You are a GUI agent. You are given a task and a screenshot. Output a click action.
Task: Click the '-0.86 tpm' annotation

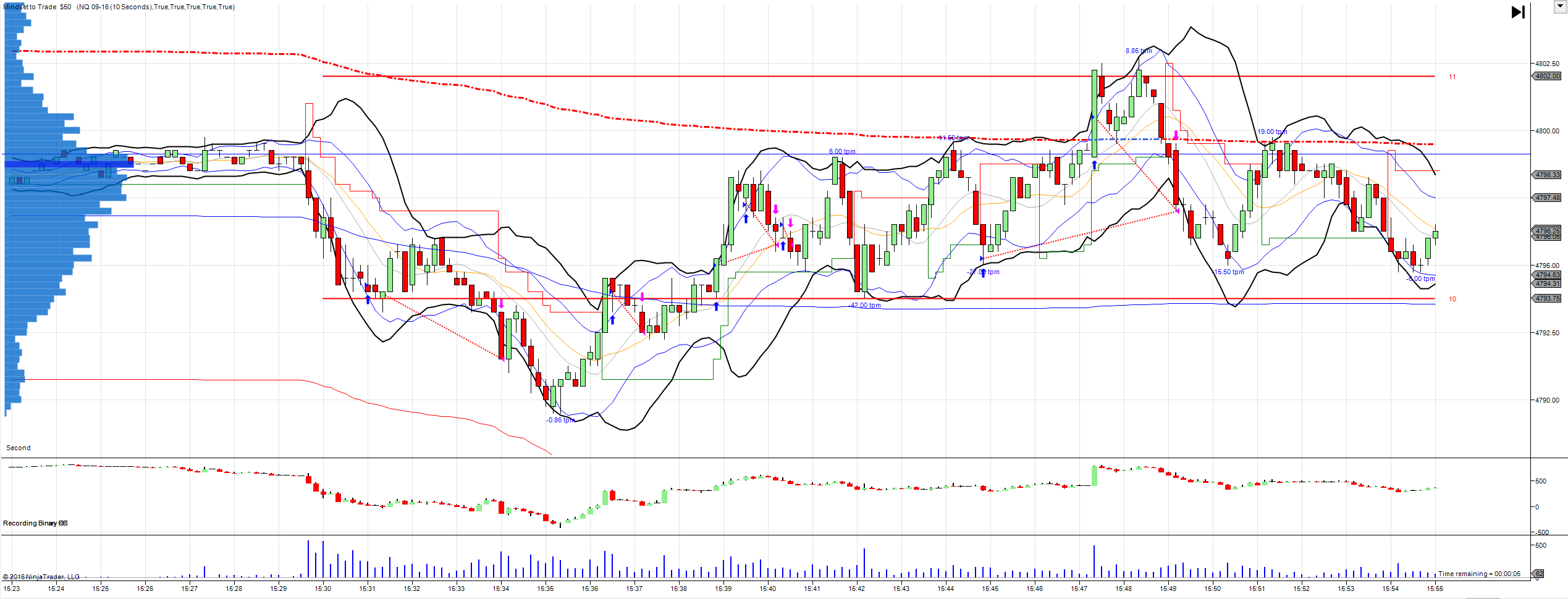(560, 420)
